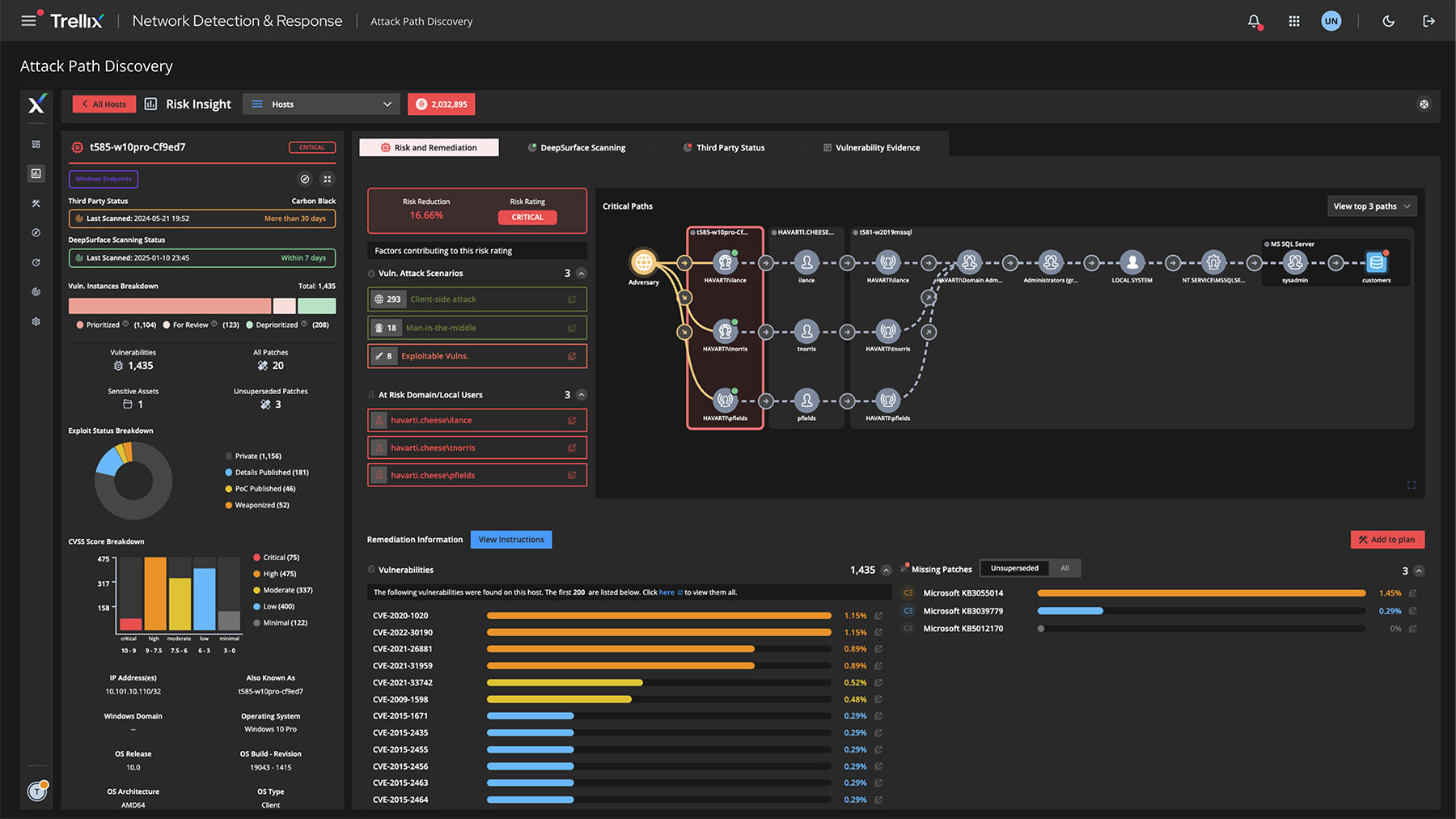Select the Unsuperseded patches filter

coord(1014,568)
